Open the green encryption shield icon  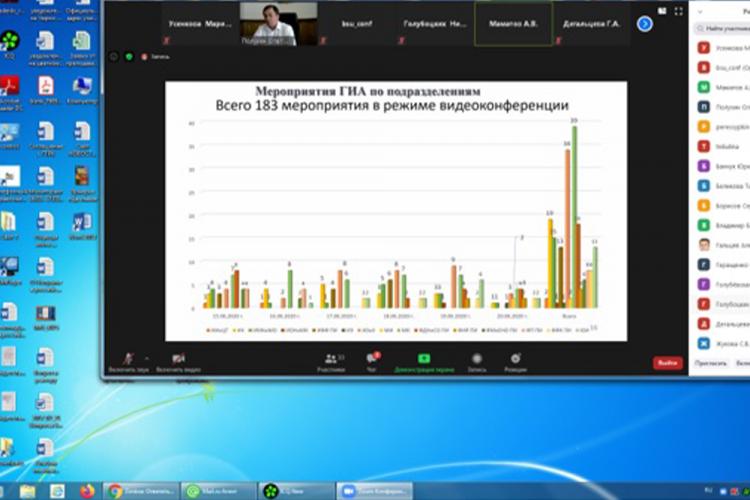pyautogui.click(x=129, y=57)
